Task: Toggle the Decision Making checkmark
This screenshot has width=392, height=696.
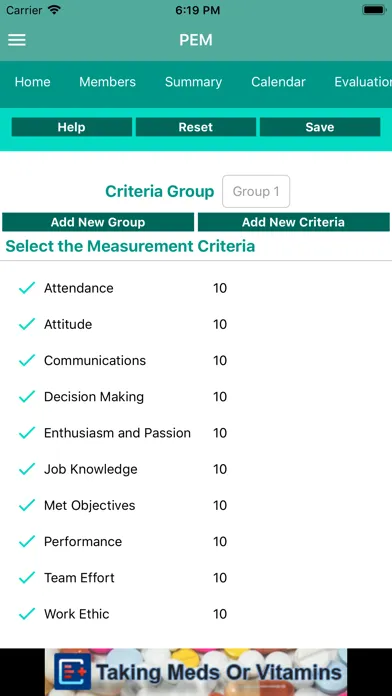Action: (x=27, y=397)
